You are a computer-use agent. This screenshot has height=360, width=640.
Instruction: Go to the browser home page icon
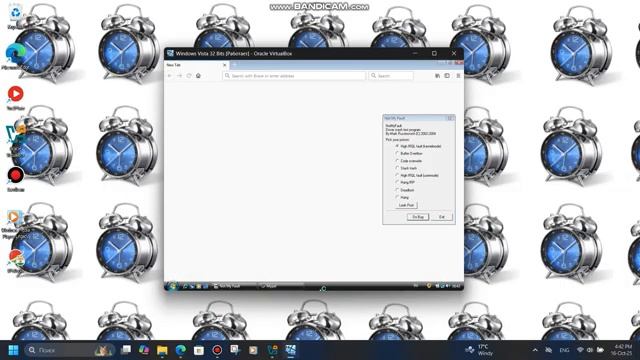click(198, 76)
